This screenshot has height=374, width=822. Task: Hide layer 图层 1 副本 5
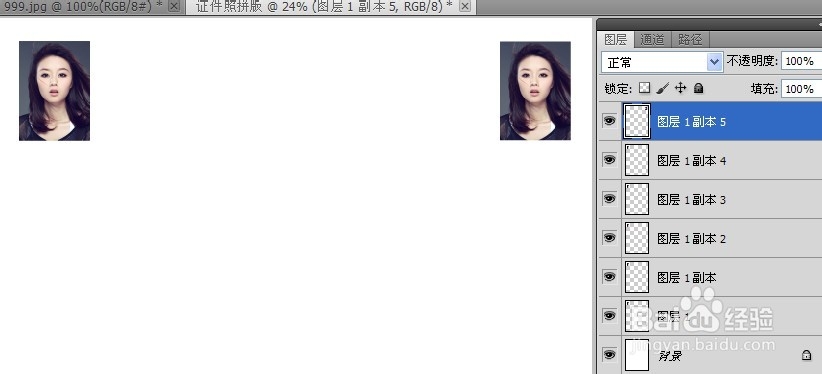[x=609, y=121]
